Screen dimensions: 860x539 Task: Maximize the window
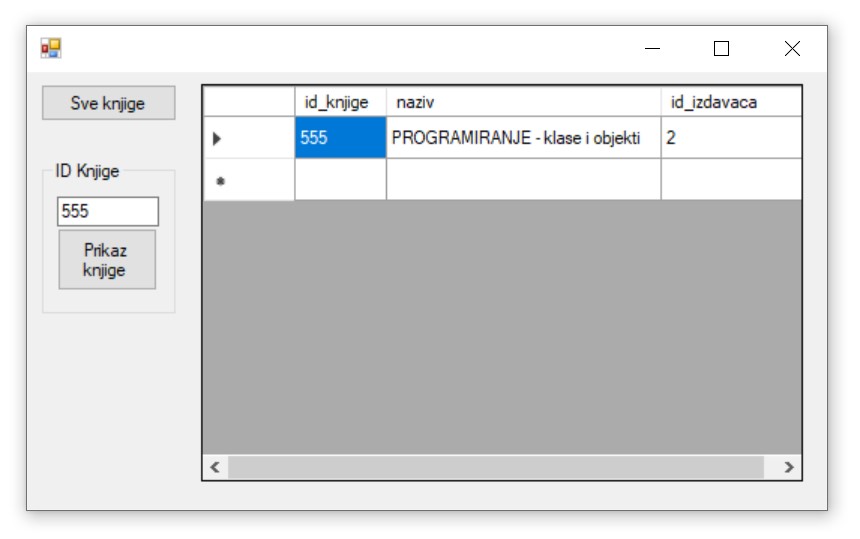[721, 48]
